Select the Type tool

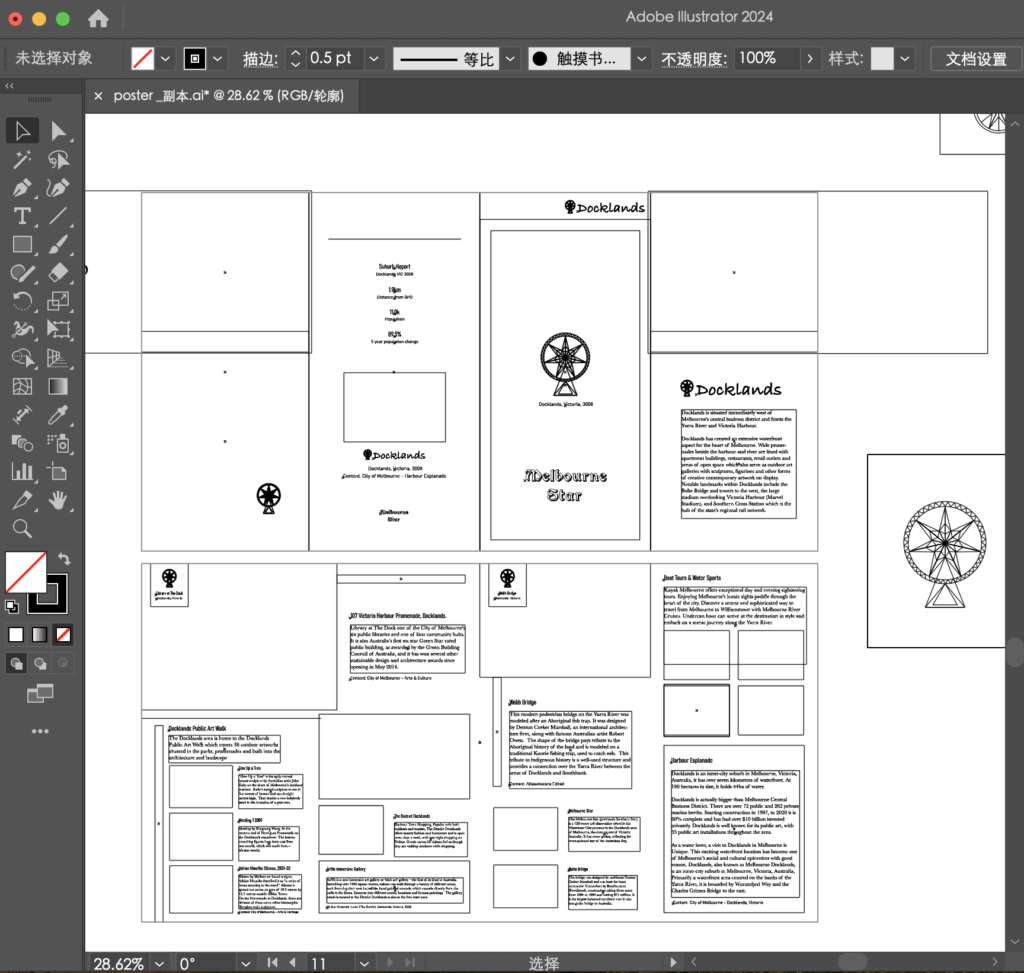click(x=22, y=216)
